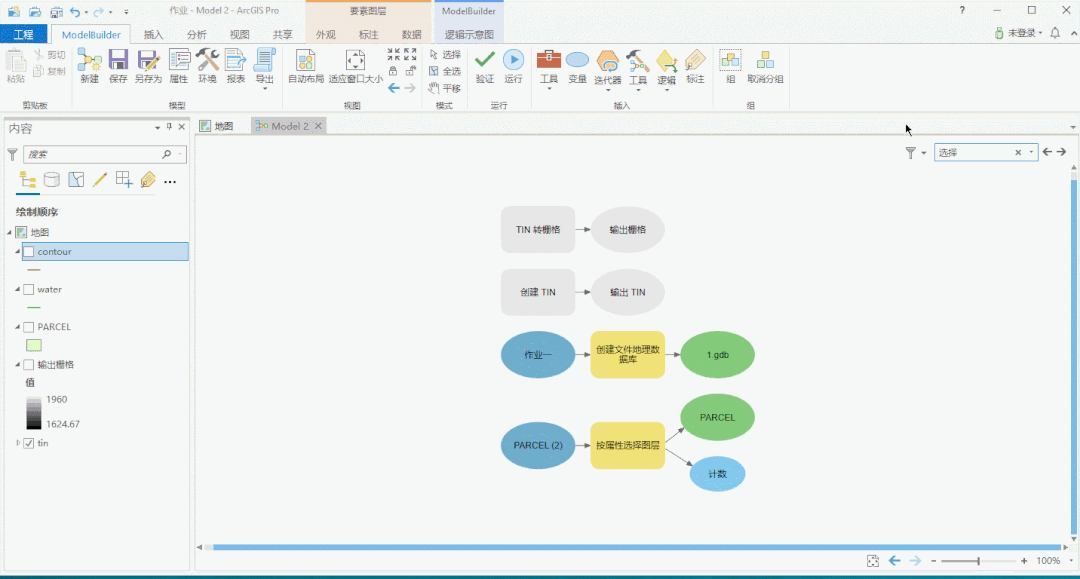Toggle the PARCEL layer checkbox
The height and width of the screenshot is (579, 1080).
(29, 327)
